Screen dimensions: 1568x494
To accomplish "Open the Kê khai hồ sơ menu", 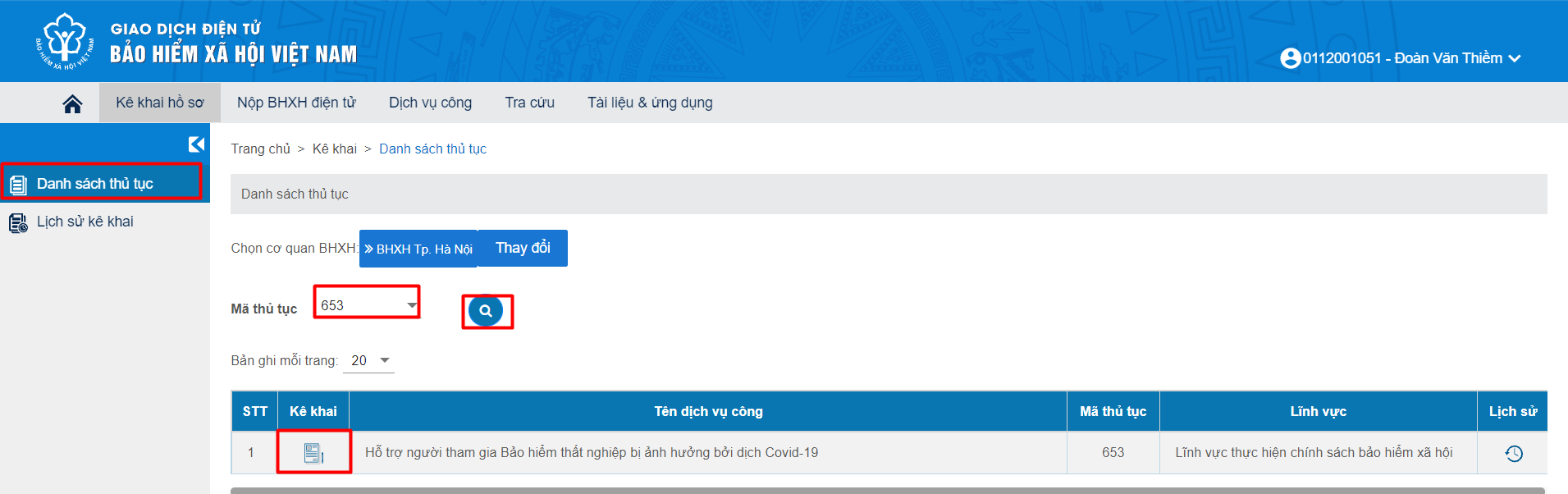I will coord(159,103).
